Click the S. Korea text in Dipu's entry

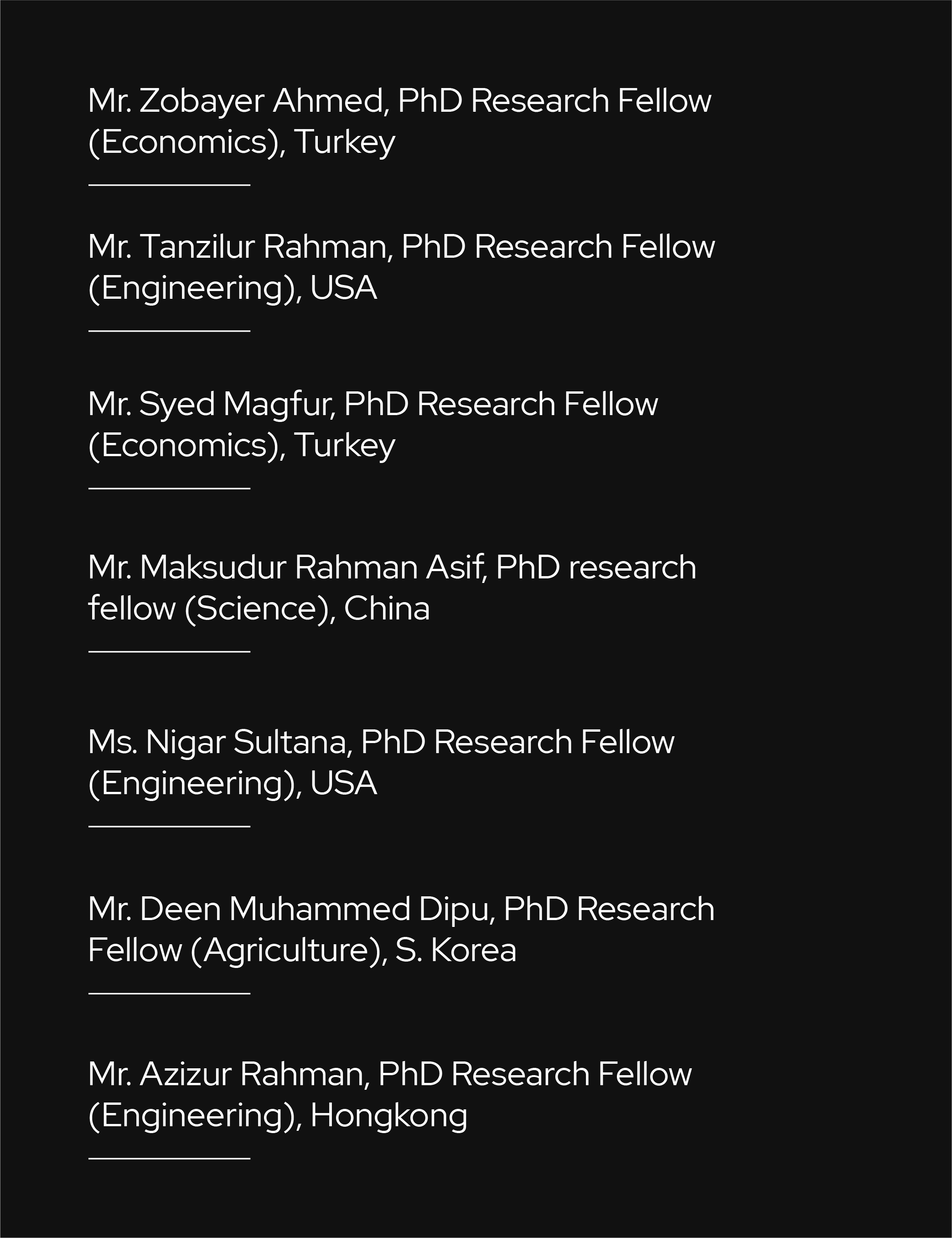(455, 950)
